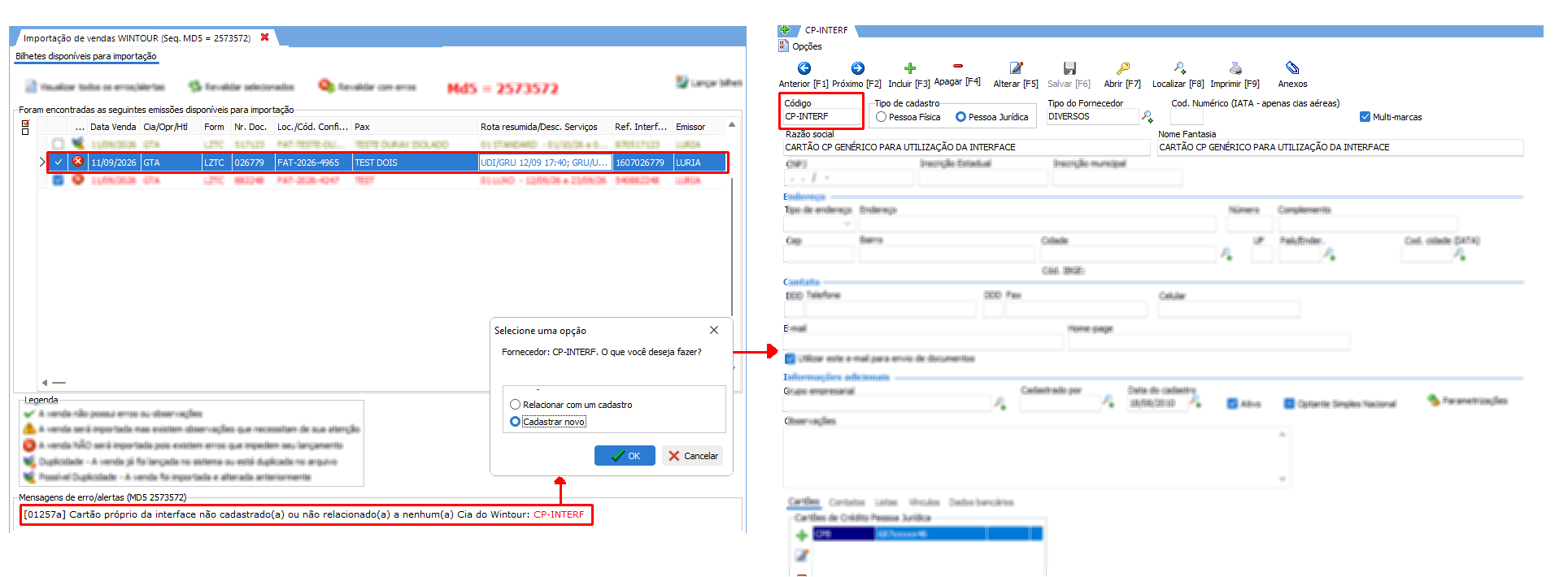
Task: Click the Tipo do Fornecedor field DIVERSOS
Action: pos(1092,117)
